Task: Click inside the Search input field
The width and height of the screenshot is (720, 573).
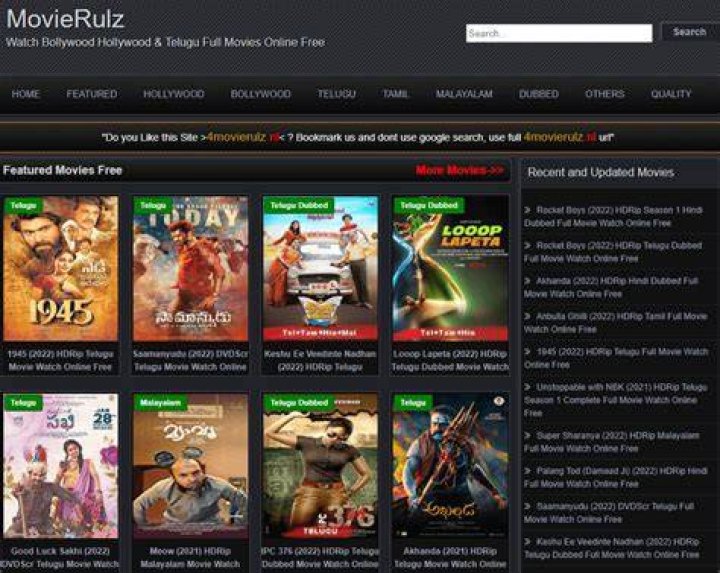Action: pyautogui.click(x=559, y=33)
